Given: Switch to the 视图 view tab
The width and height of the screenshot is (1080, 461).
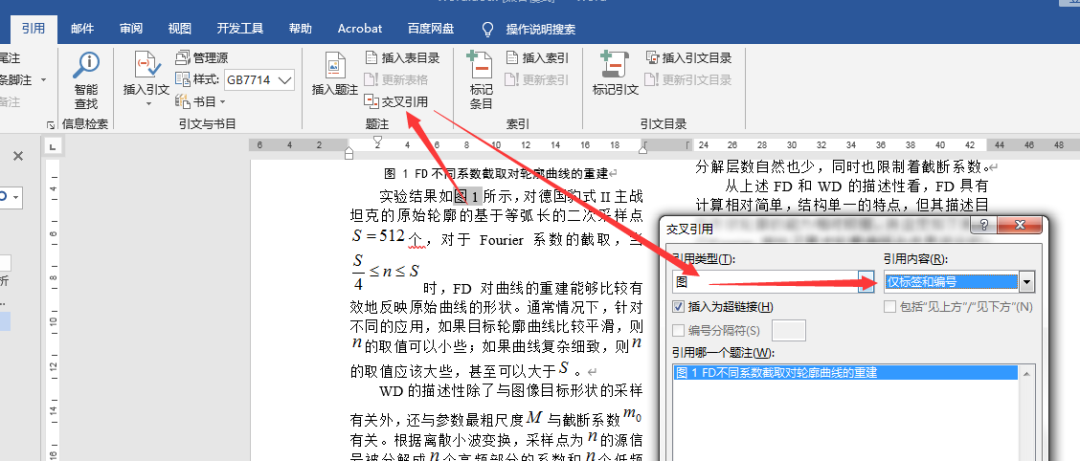Looking at the screenshot, I should [179, 29].
